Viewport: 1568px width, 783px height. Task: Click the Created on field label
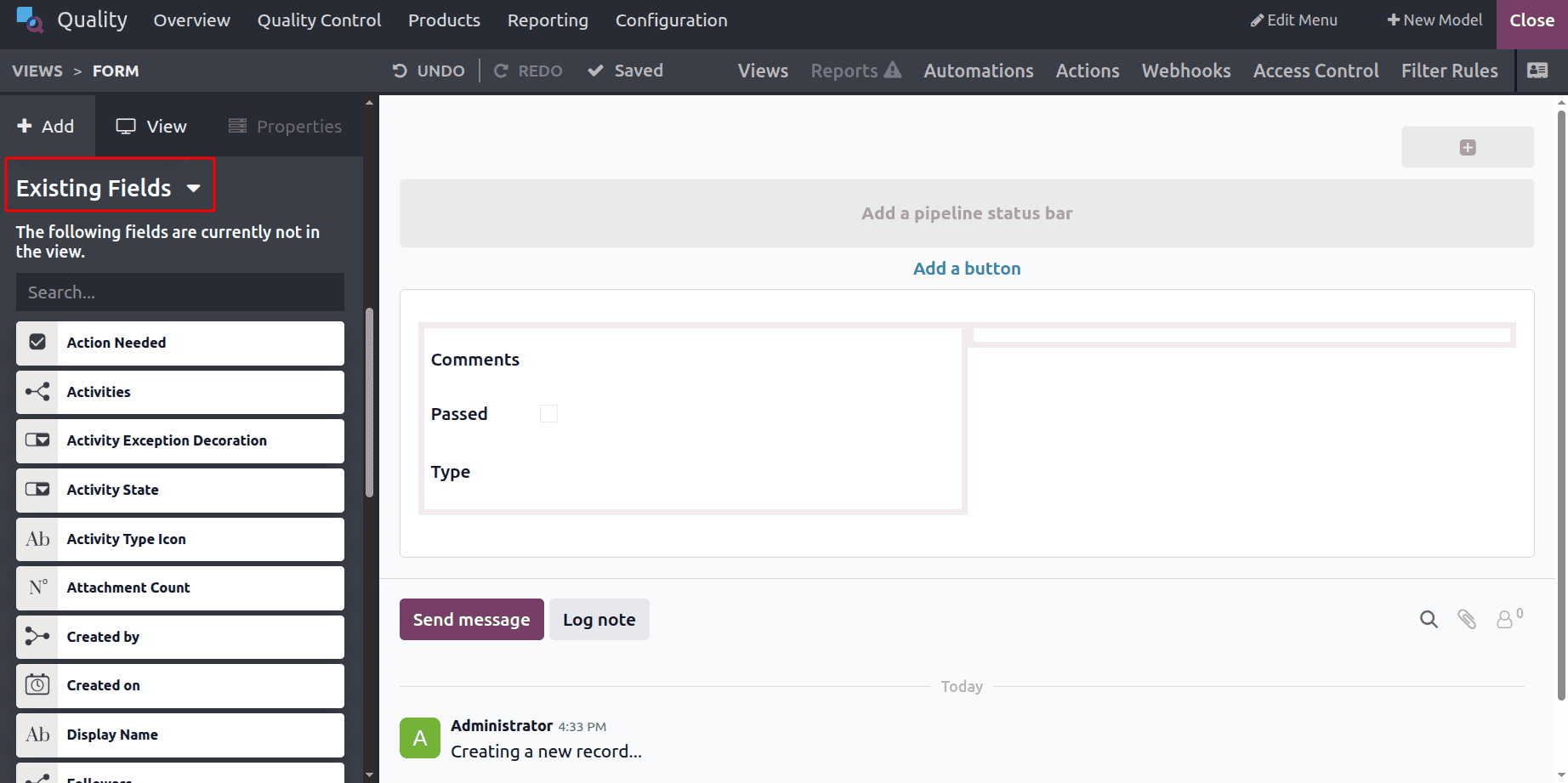coord(104,685)
